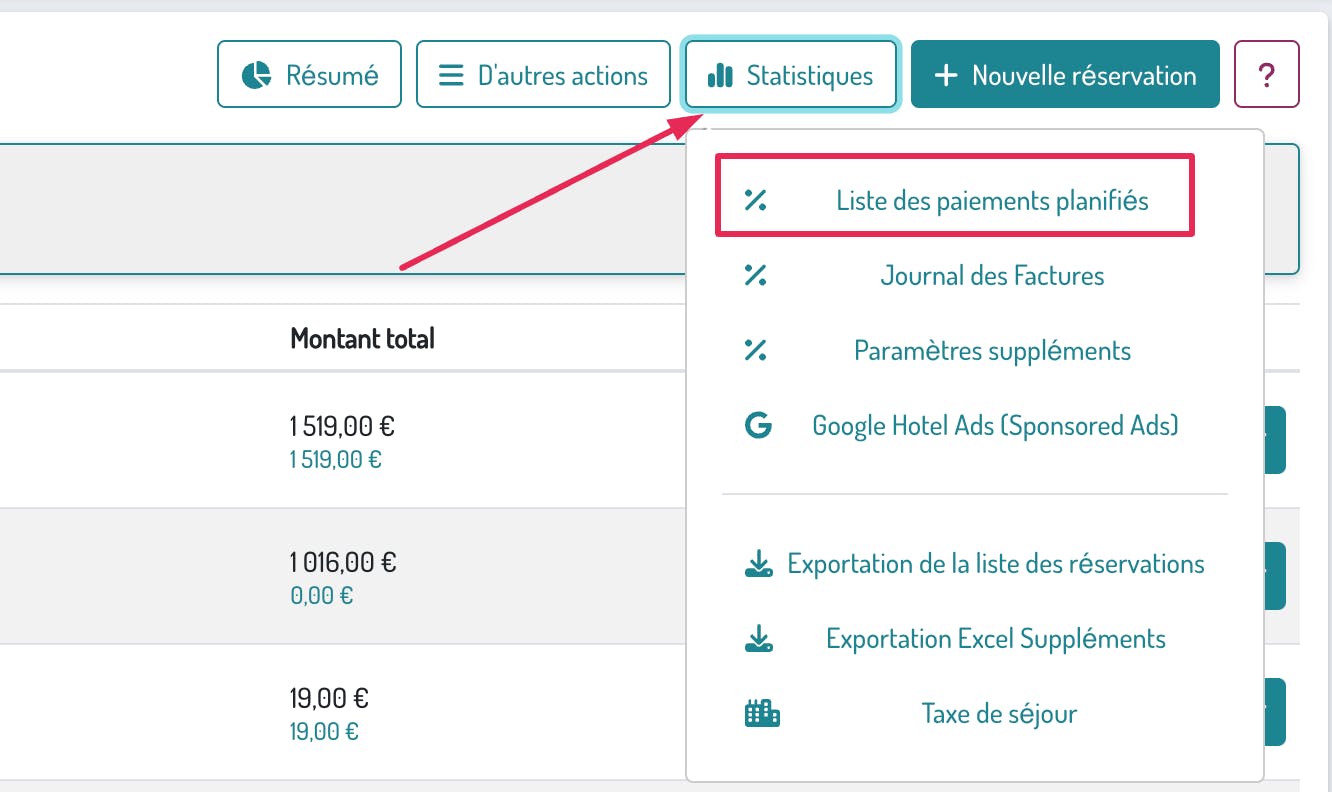Viewport: 1332px width, 792px height.
Task: Collapse the Statistiques dropdown menu
Action: (x=790, y=75)
